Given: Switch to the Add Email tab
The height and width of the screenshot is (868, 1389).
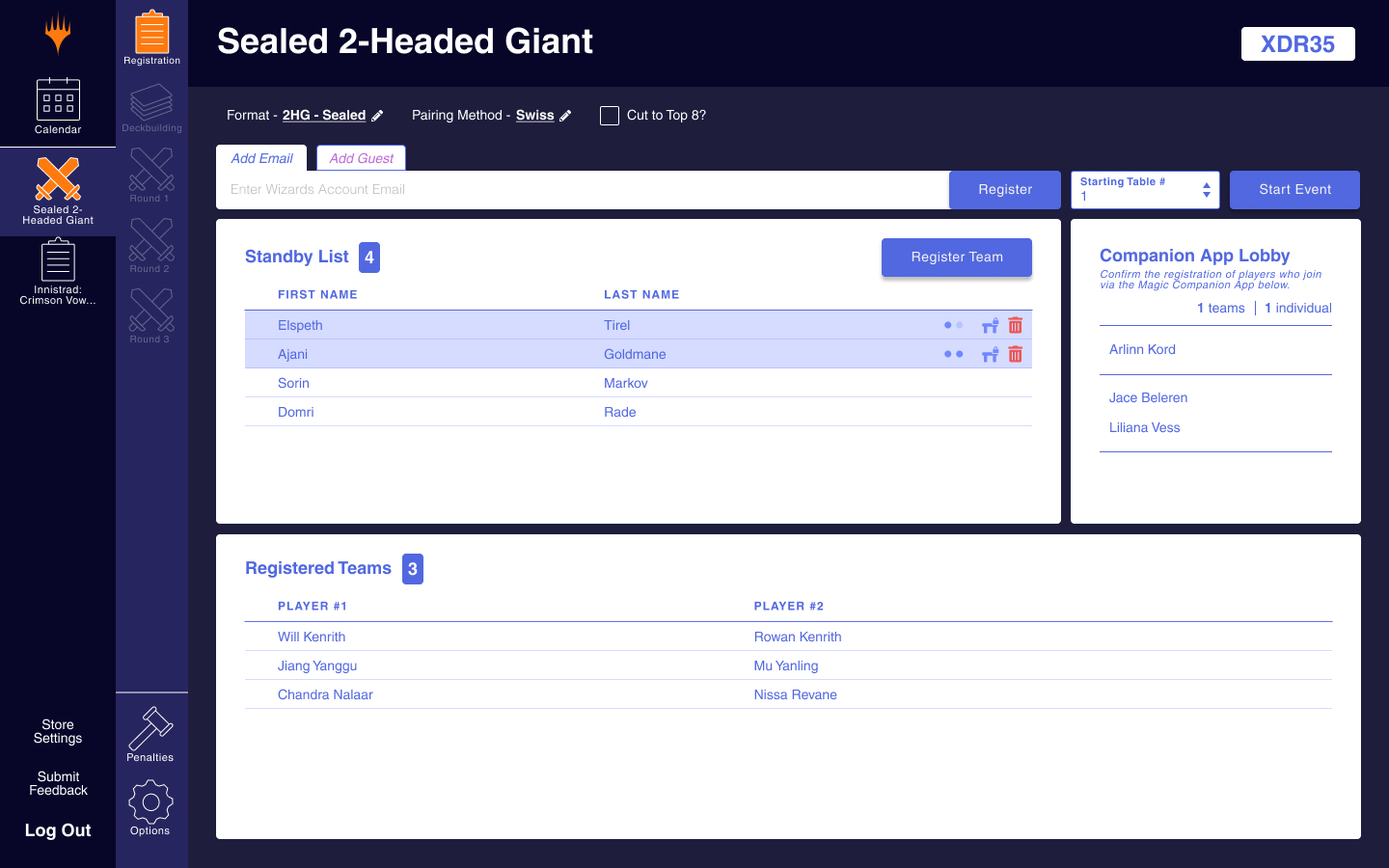Looking at the screenshot, I should click(x=261, y=158).
